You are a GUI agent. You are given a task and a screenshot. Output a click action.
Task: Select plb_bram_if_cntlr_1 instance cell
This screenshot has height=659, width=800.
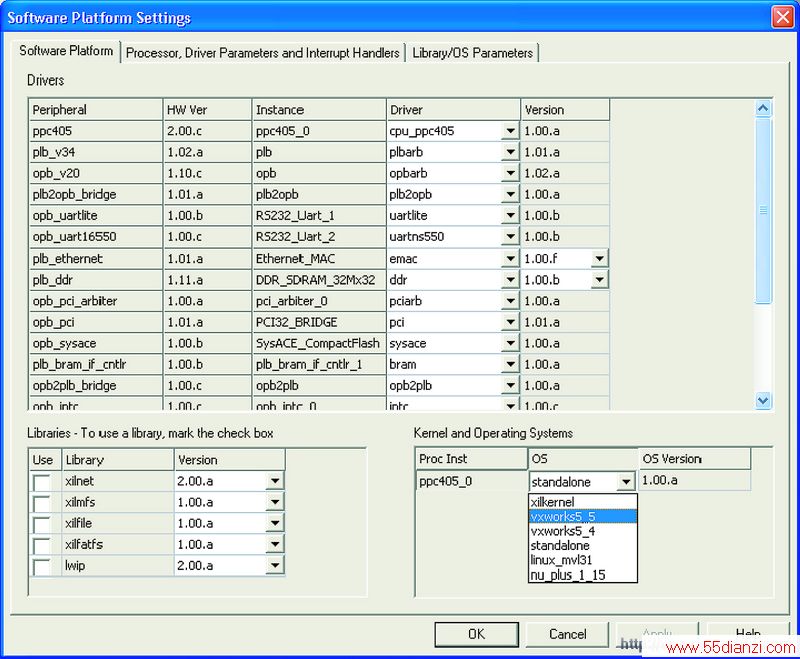coord(319,364)
